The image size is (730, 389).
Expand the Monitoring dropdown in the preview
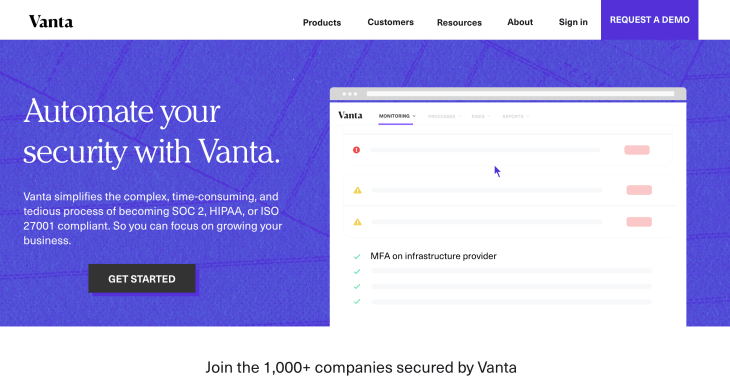click(x=397, y=116)
